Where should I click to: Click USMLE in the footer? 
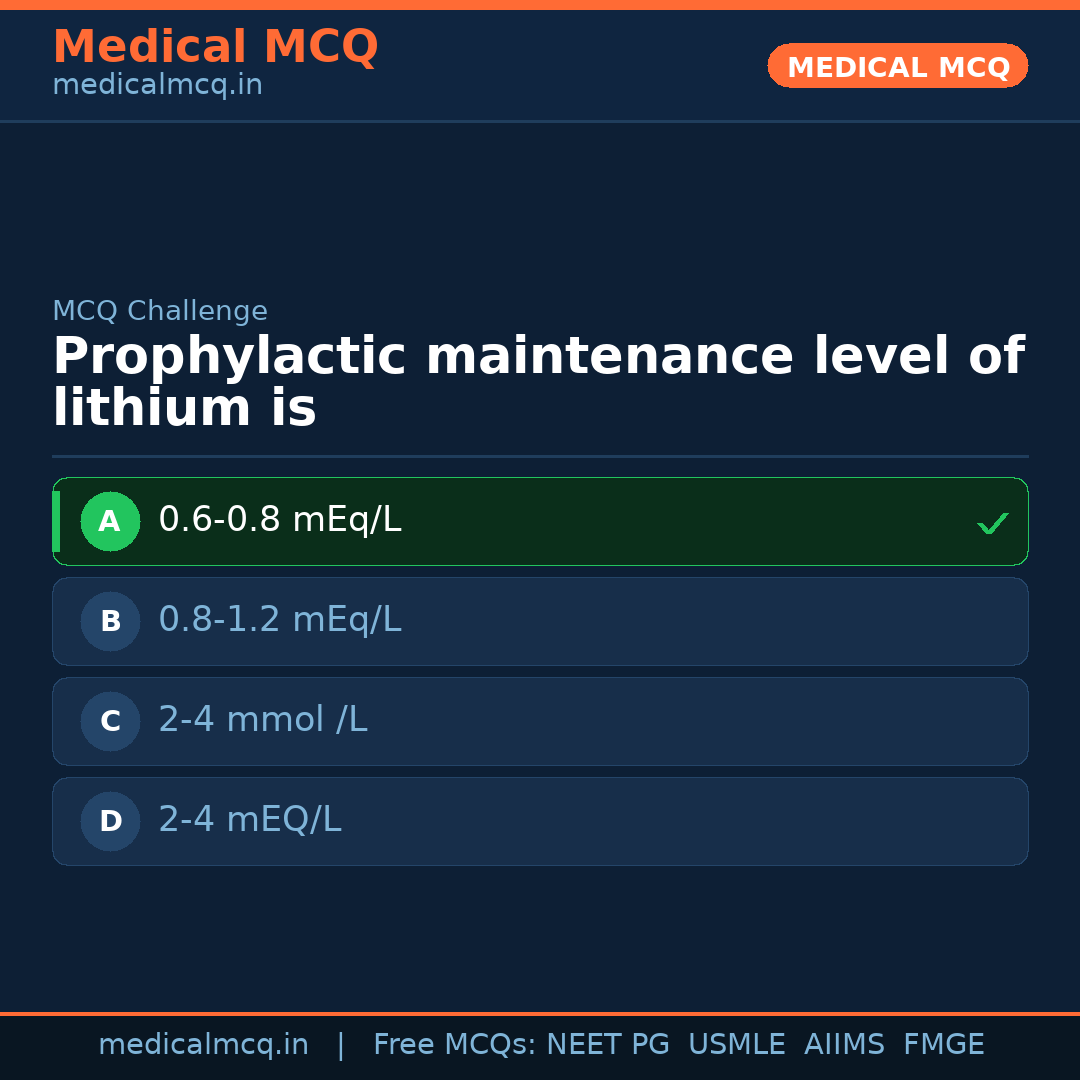coord(736,1045)
